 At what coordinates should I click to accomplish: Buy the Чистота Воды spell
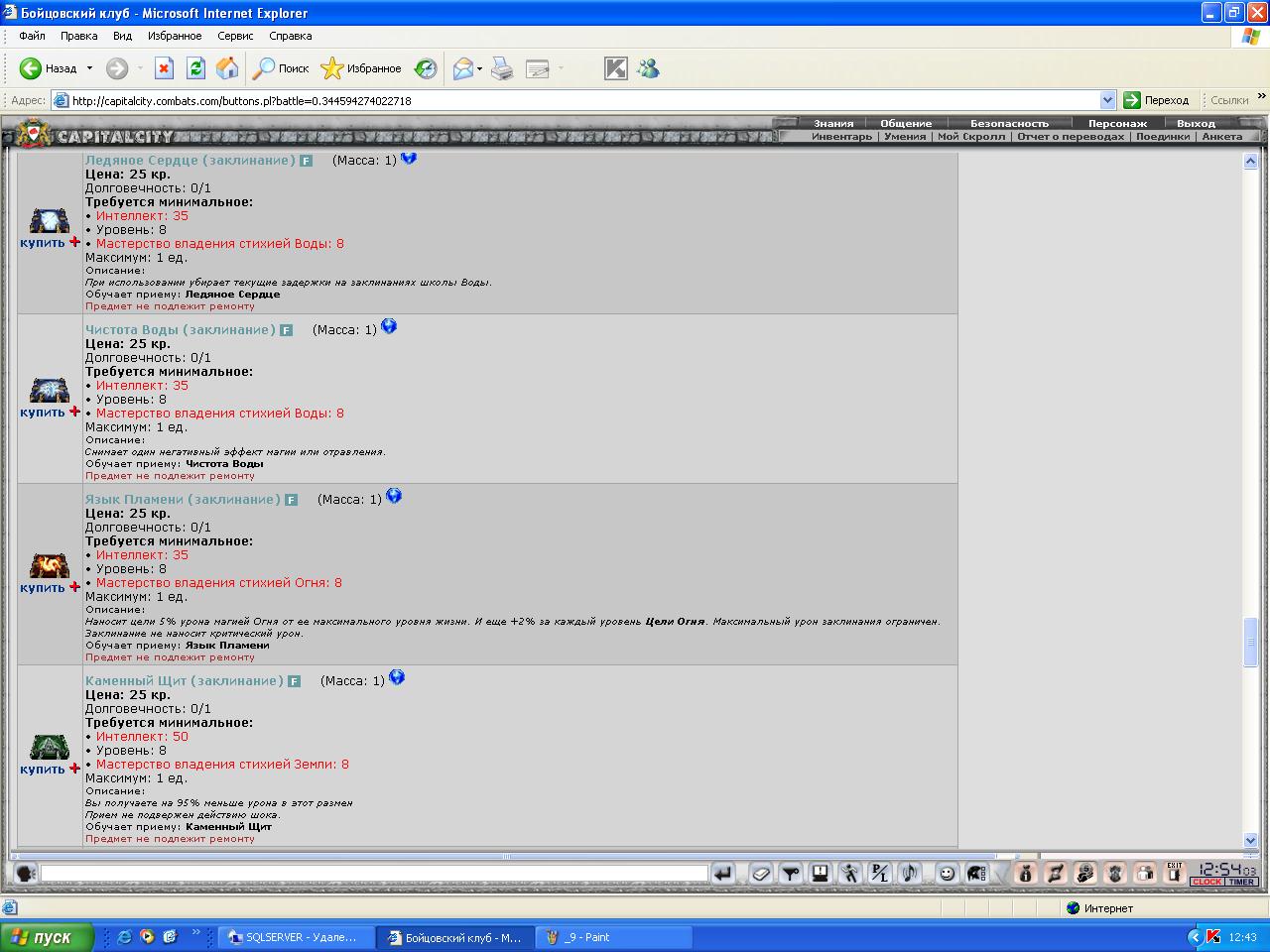(43, 413)
